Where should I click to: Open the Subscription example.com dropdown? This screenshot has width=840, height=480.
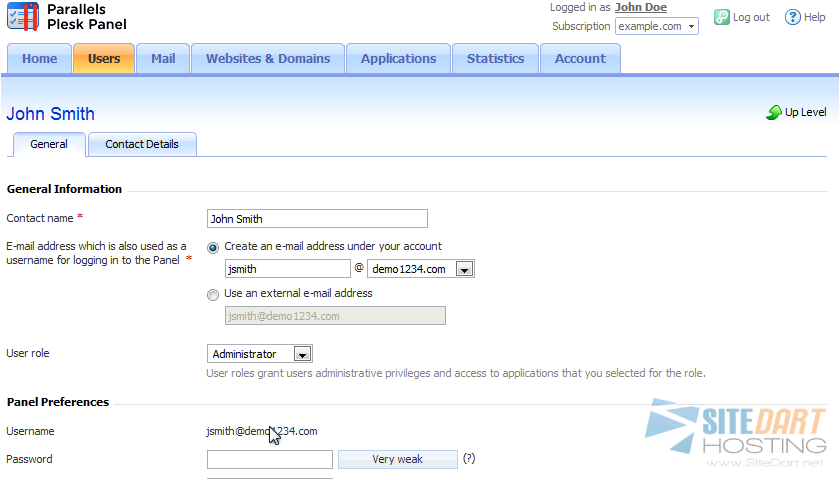pos(657,26)
